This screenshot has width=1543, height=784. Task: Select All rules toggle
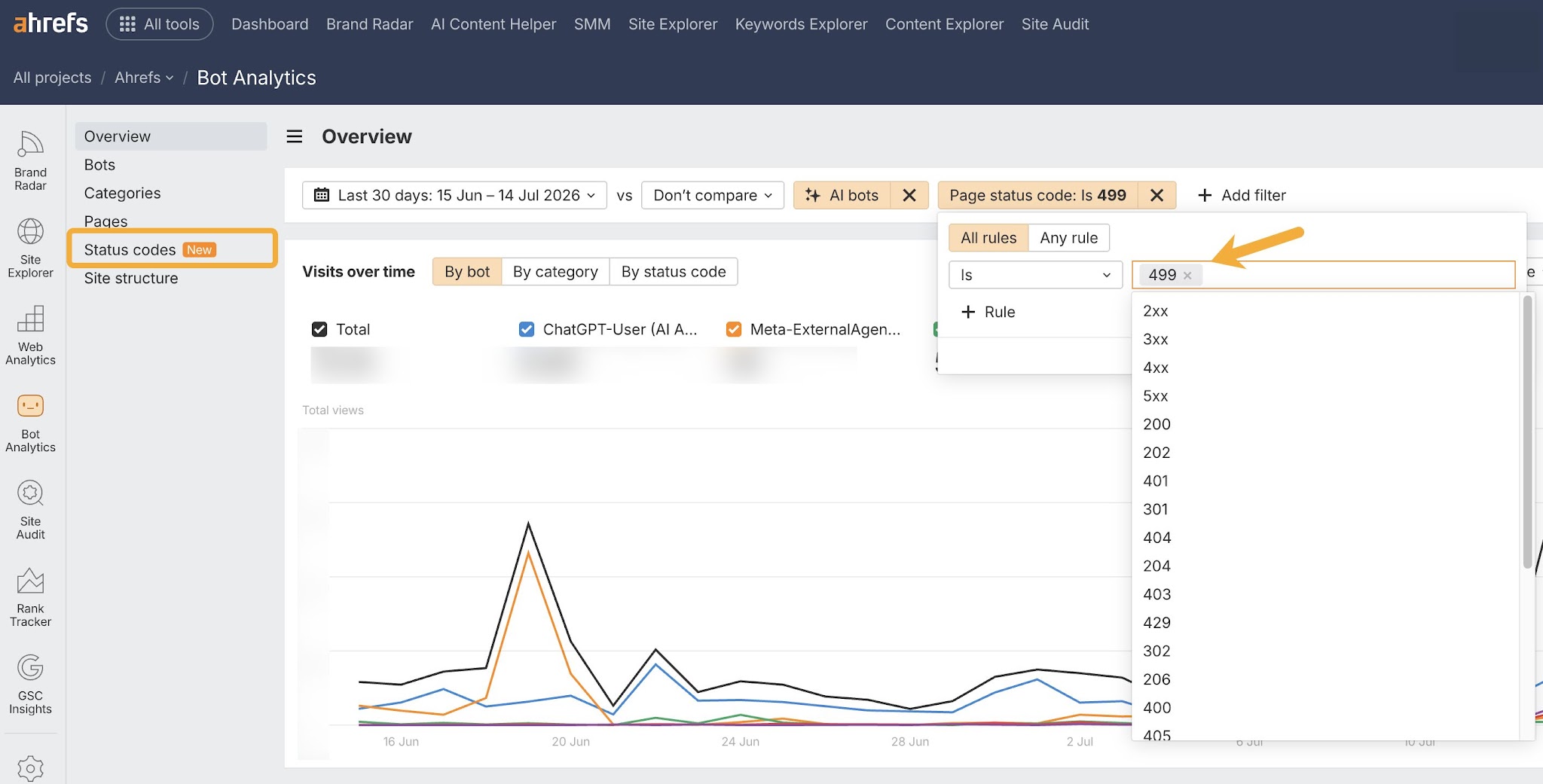pos(988,238)
